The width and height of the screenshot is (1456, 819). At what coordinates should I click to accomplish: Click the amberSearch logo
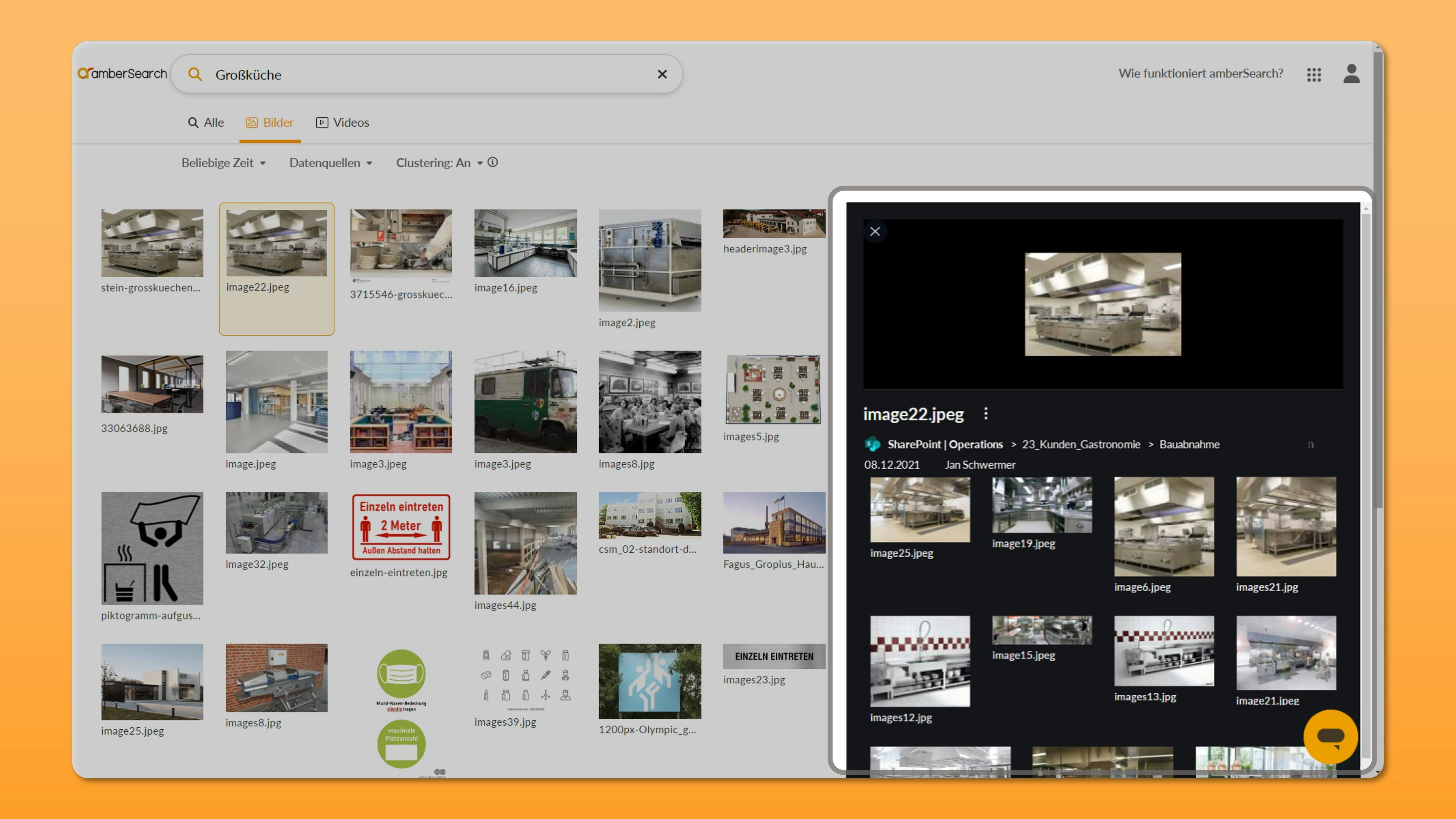pos(122,73)
